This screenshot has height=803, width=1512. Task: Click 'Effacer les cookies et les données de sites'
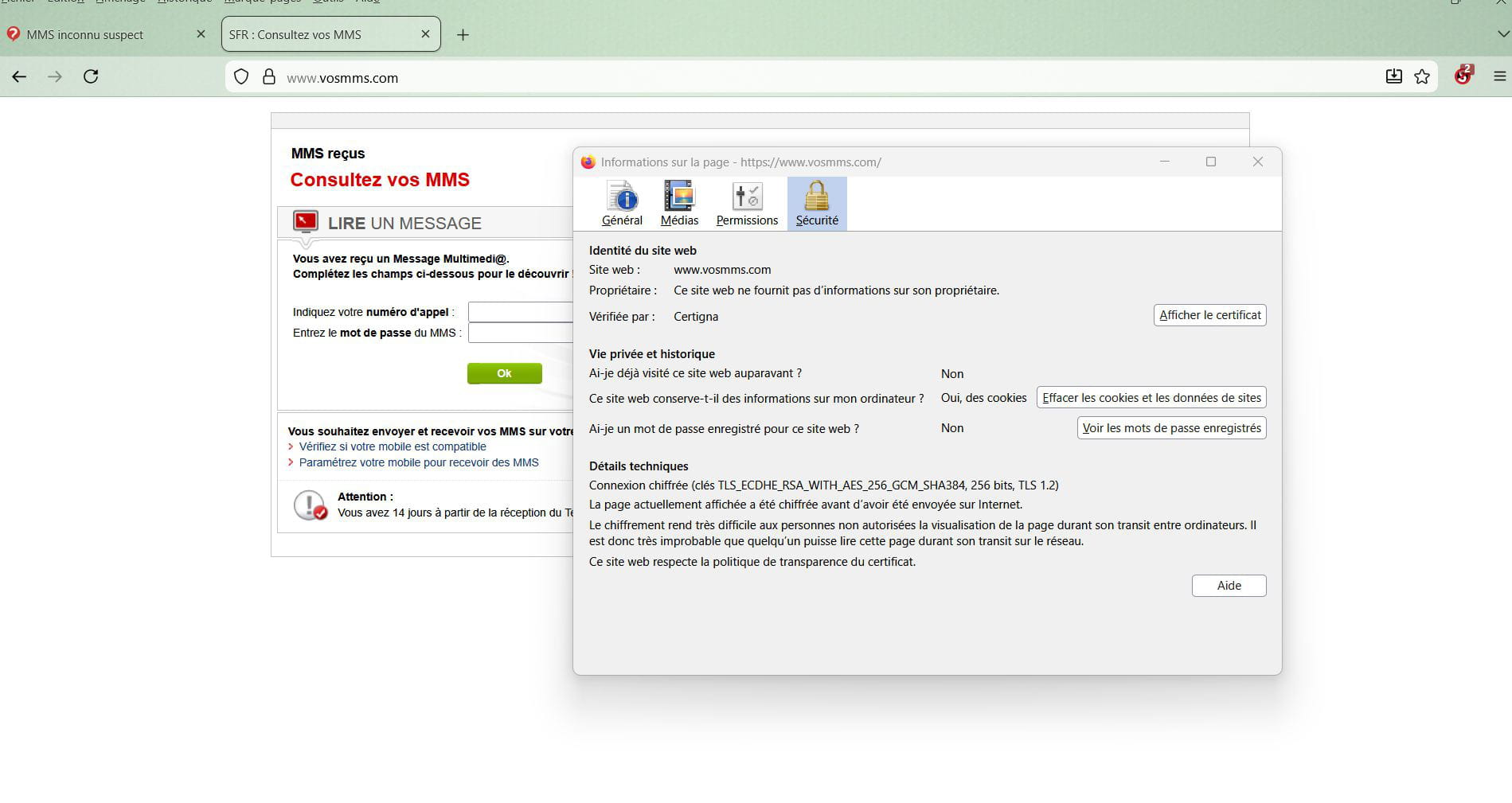(x=1151, y=398)
